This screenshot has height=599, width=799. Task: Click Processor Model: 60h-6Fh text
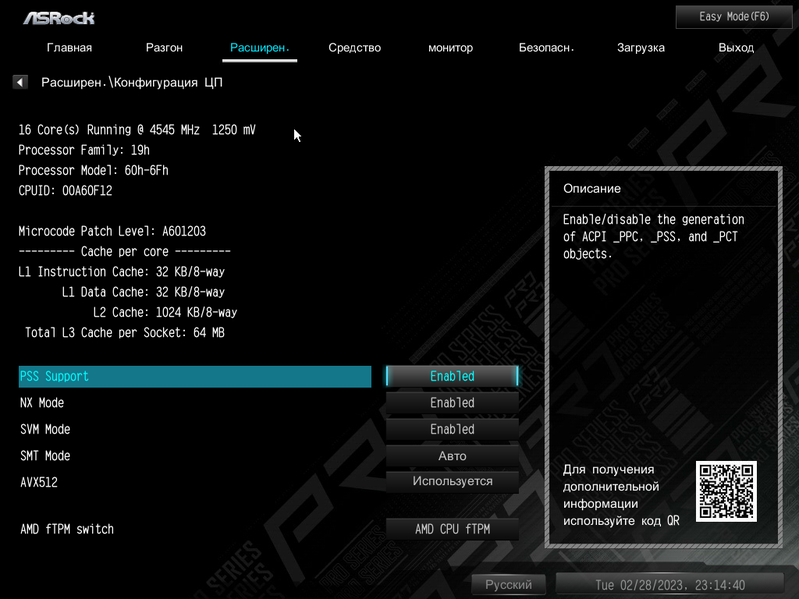(93, 170)
